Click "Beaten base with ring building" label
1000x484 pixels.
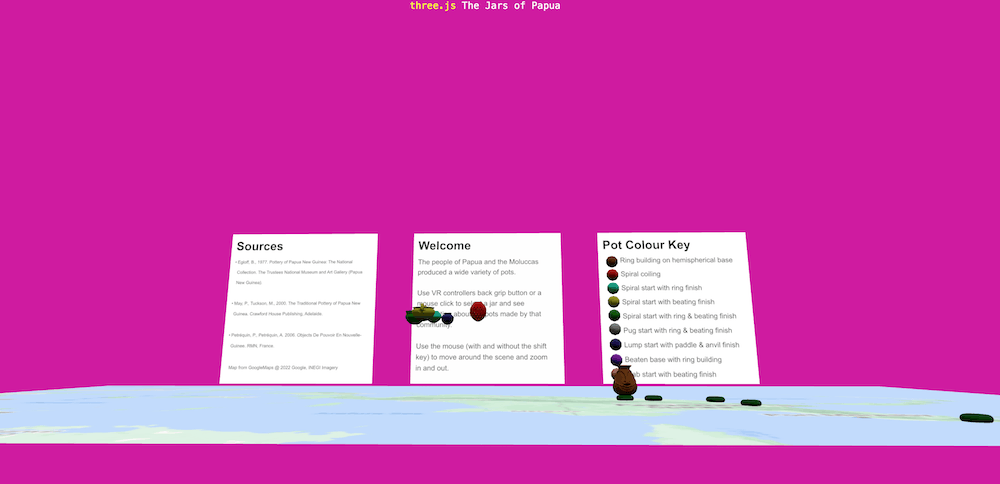tap(673, 360)
